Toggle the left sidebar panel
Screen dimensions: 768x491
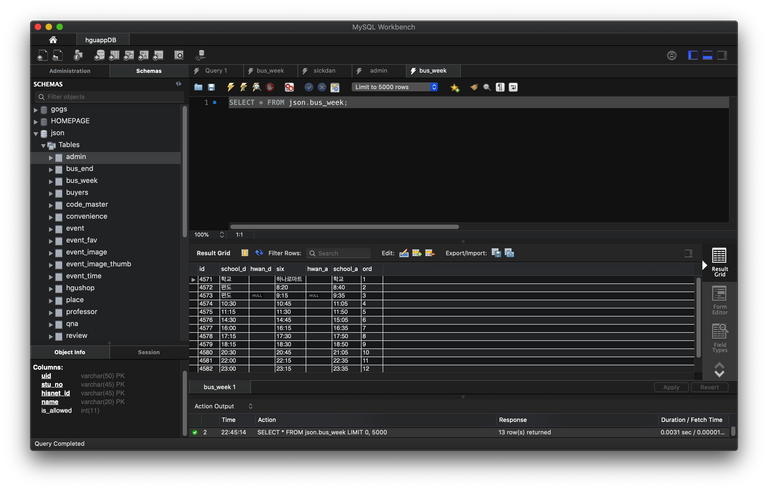[693, 55]
